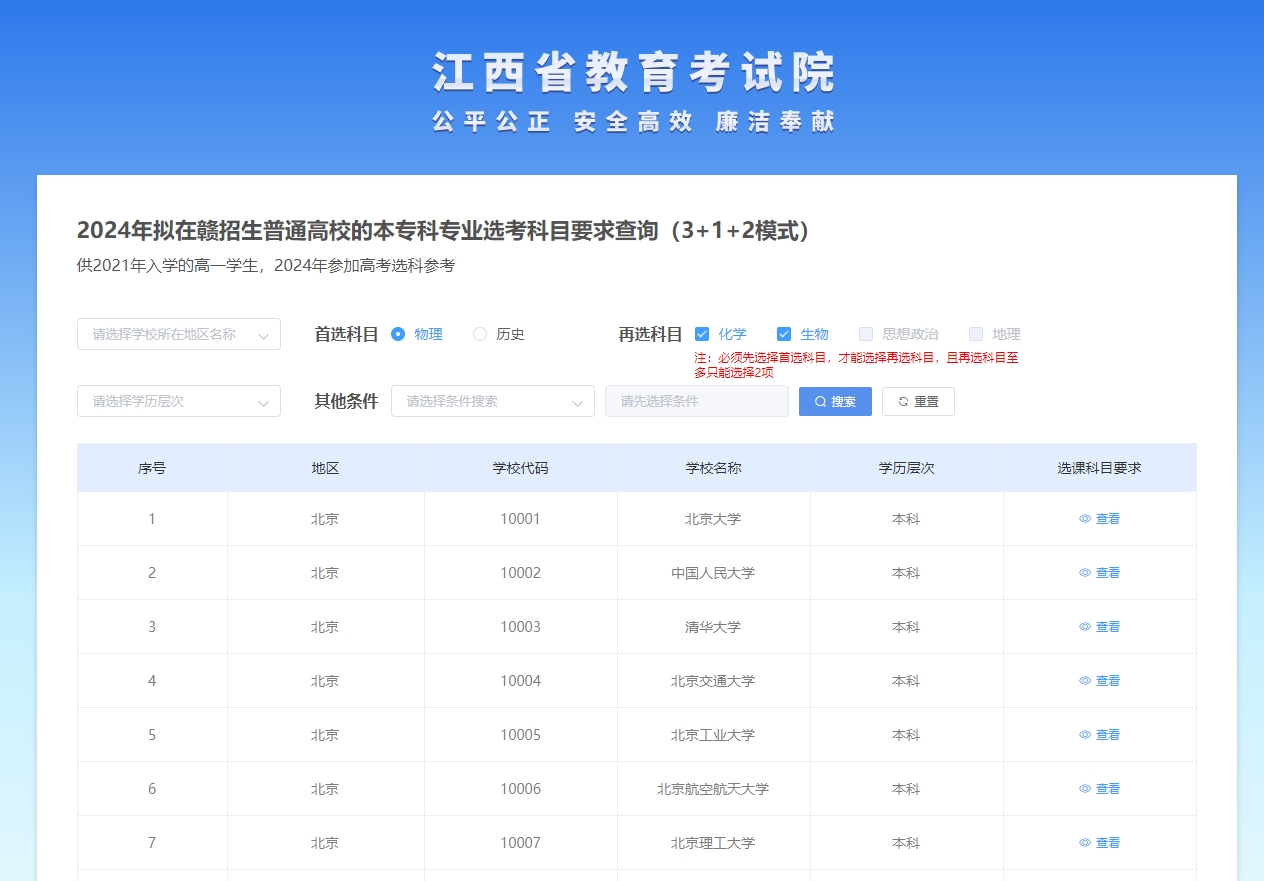The height and width of the screenshot is (881, 1264).
Task: Toggle the 生物 checkbox off
Action: point(784,334)
